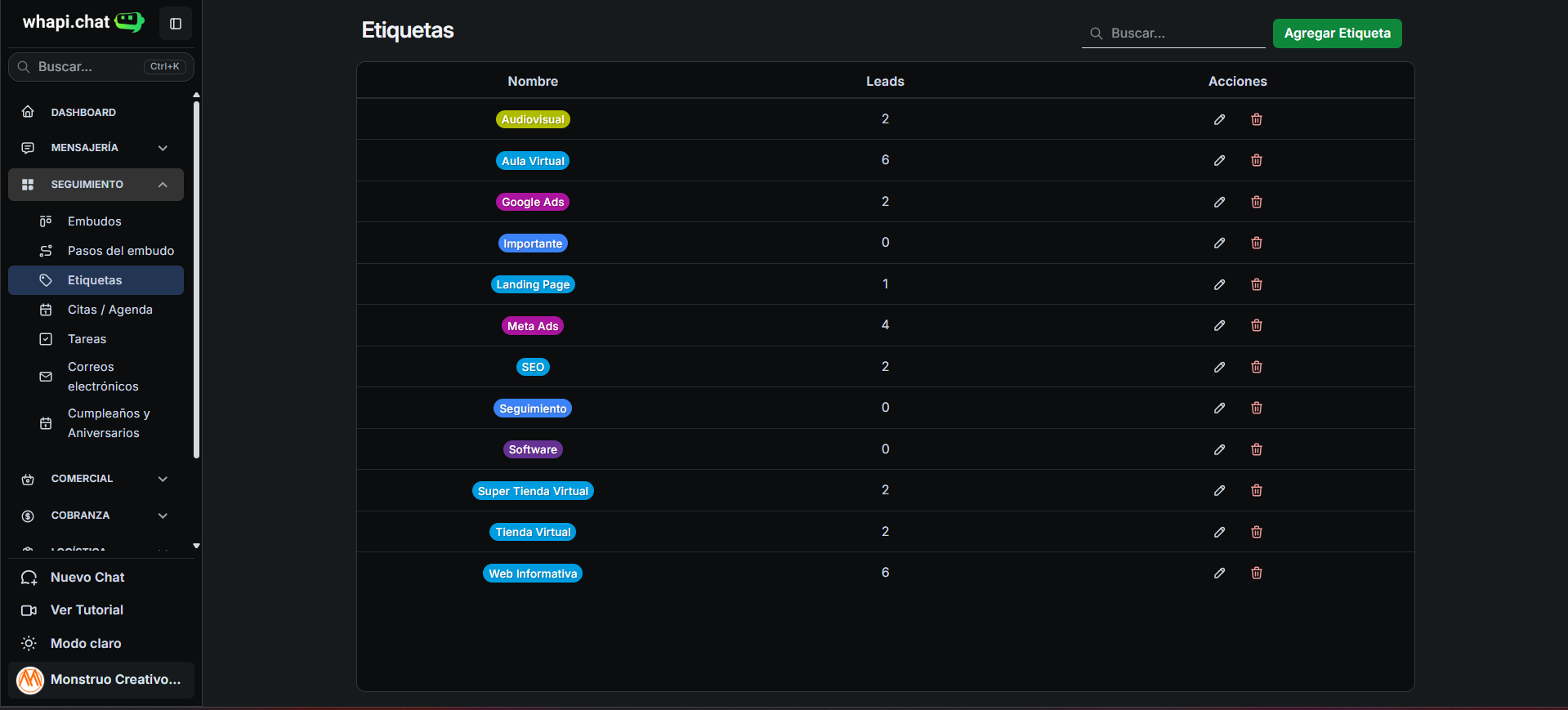Edit the SEO tag
This screenshot has height=710, width=1568.
(1219, 367)
